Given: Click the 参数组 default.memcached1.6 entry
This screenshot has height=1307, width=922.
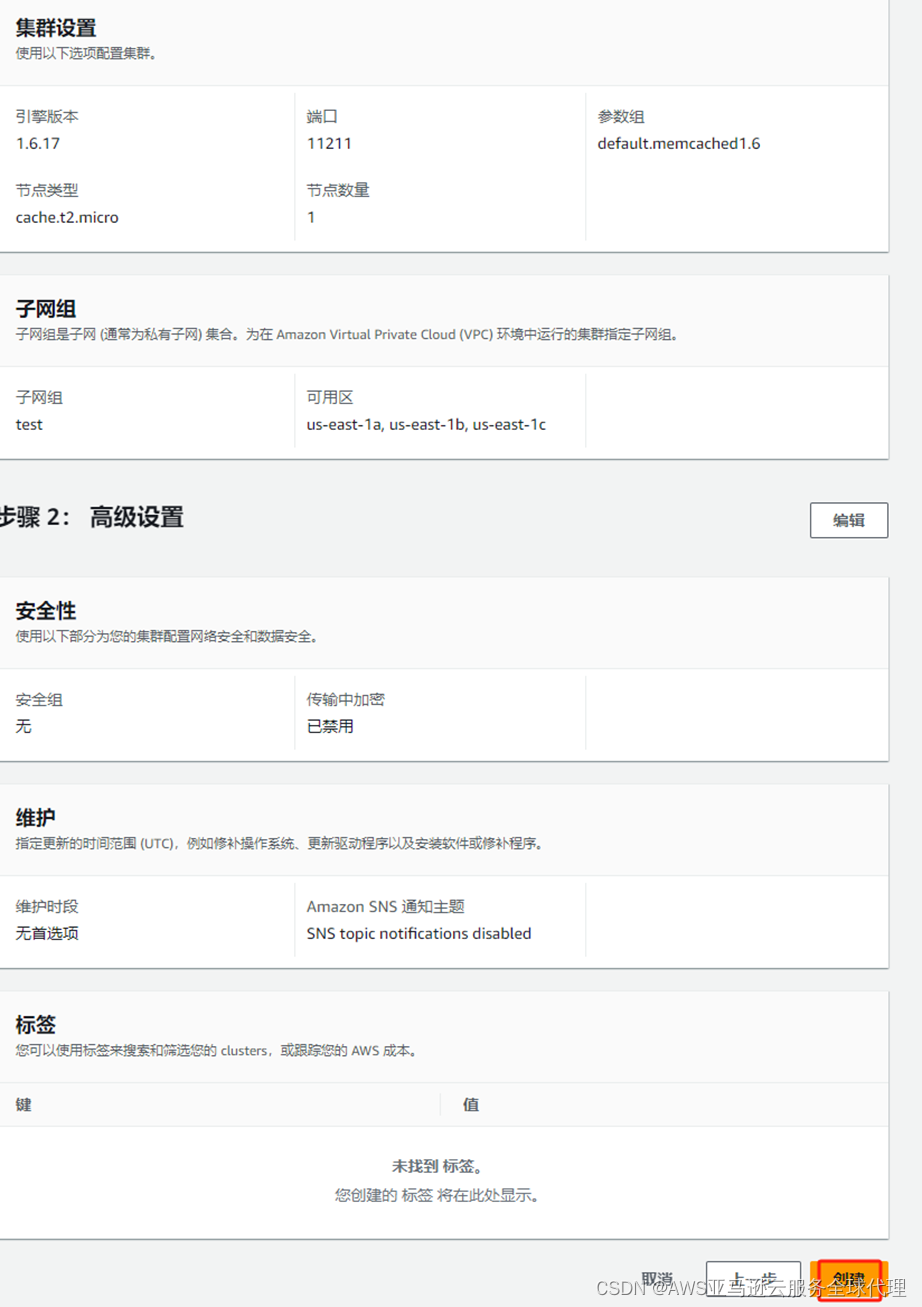Looking at the screenshot, I should pos(677,143).
